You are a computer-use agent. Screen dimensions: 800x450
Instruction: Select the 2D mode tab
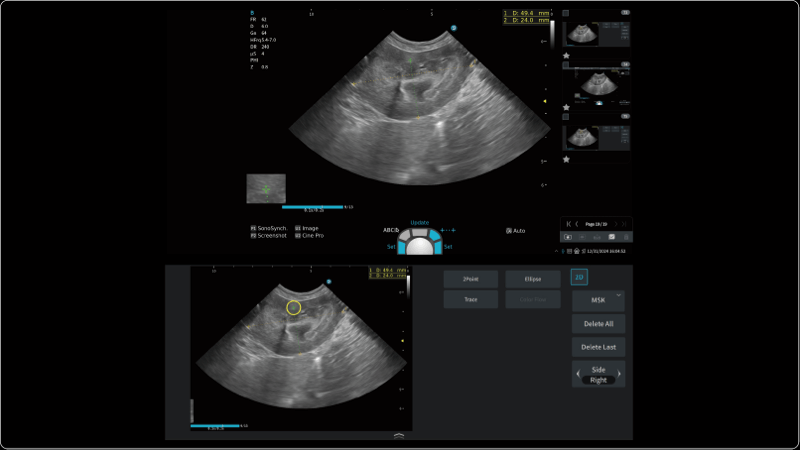tap(579, 276)
